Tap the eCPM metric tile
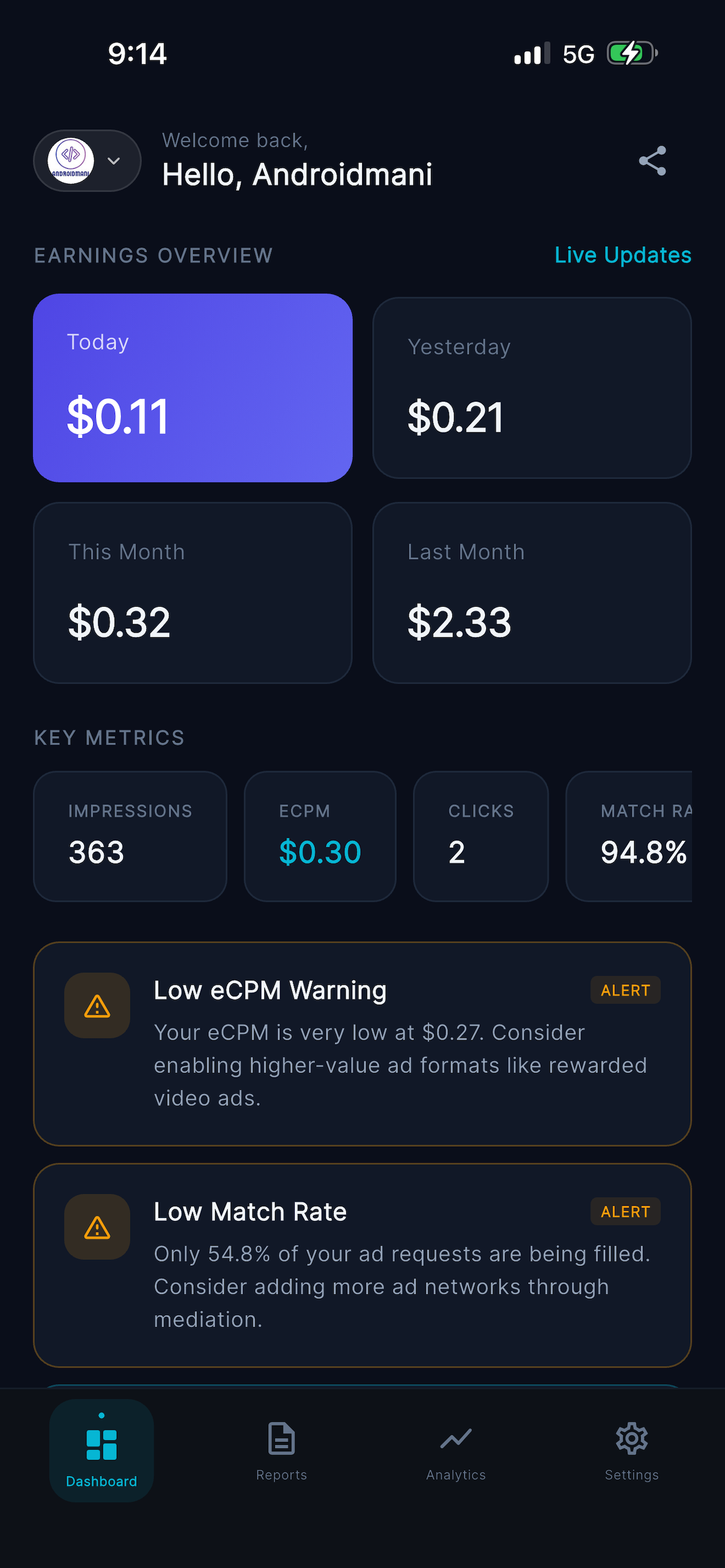 (320, 836)
